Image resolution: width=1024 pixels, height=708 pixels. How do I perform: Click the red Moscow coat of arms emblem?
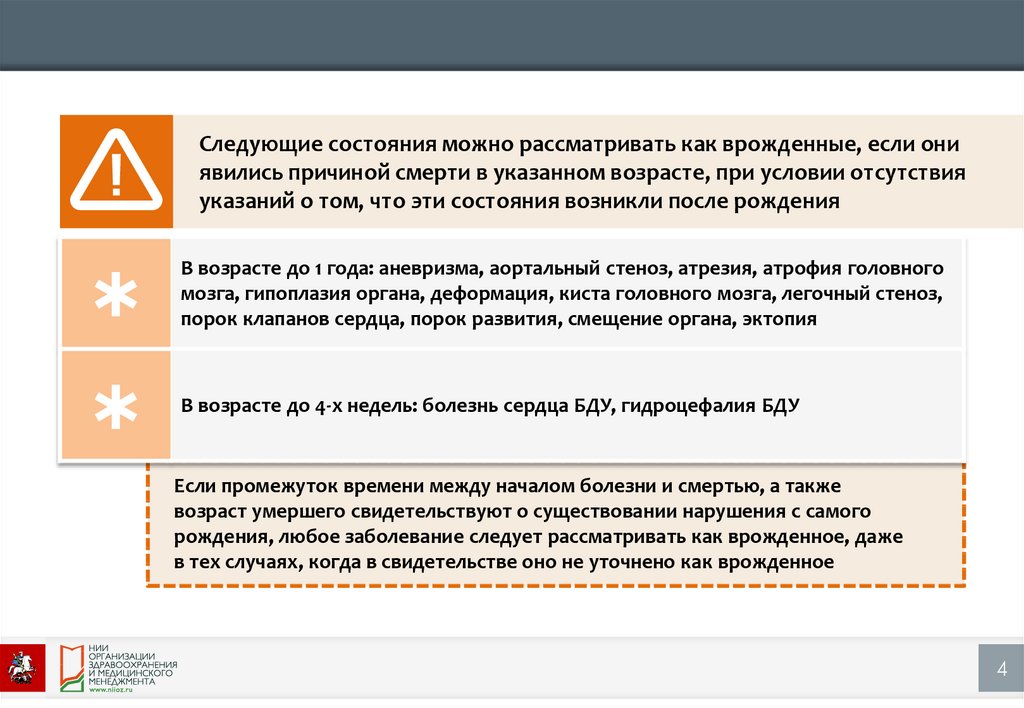(x=22, y=664)
